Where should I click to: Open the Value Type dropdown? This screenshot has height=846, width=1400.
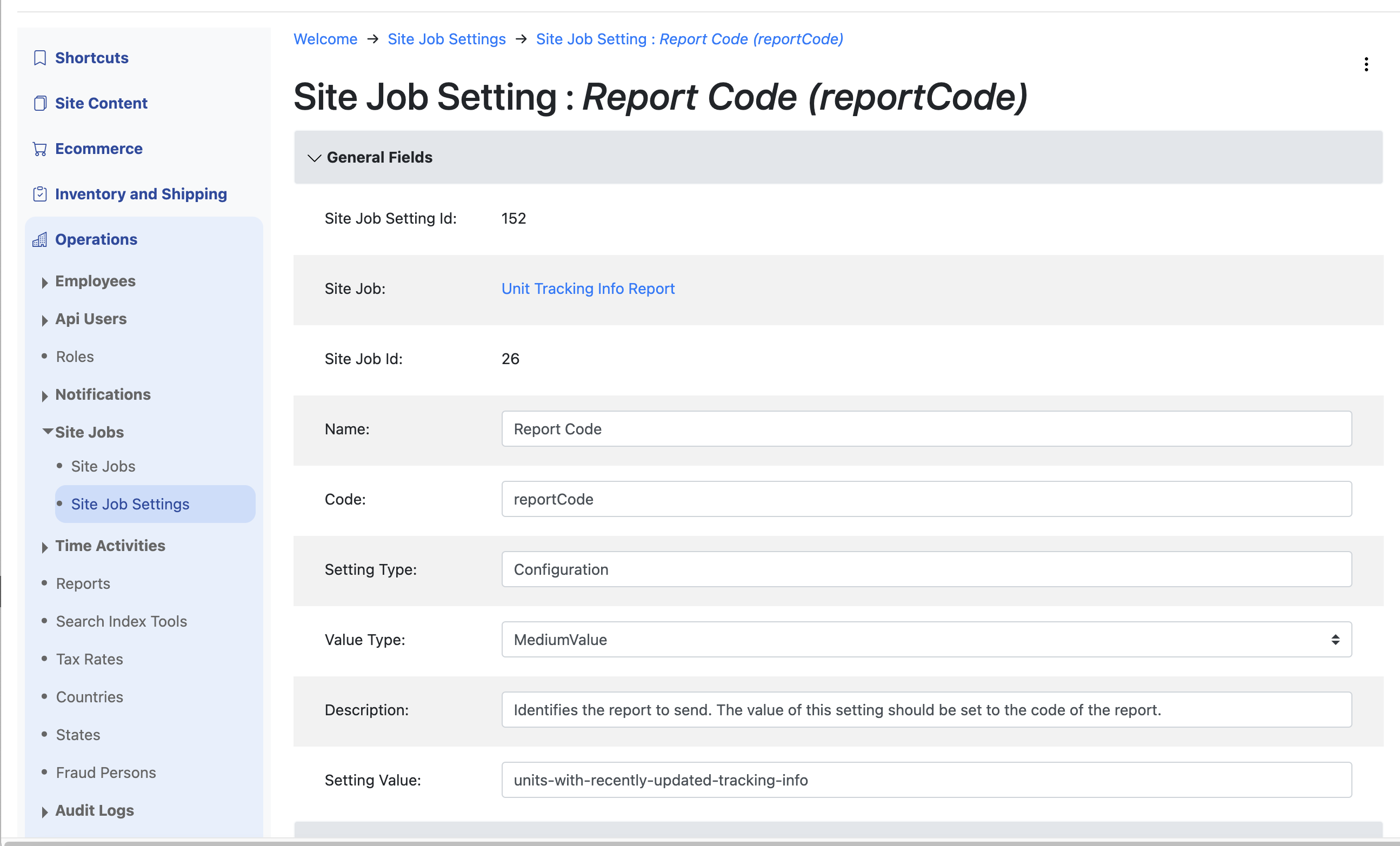(926, 639)
